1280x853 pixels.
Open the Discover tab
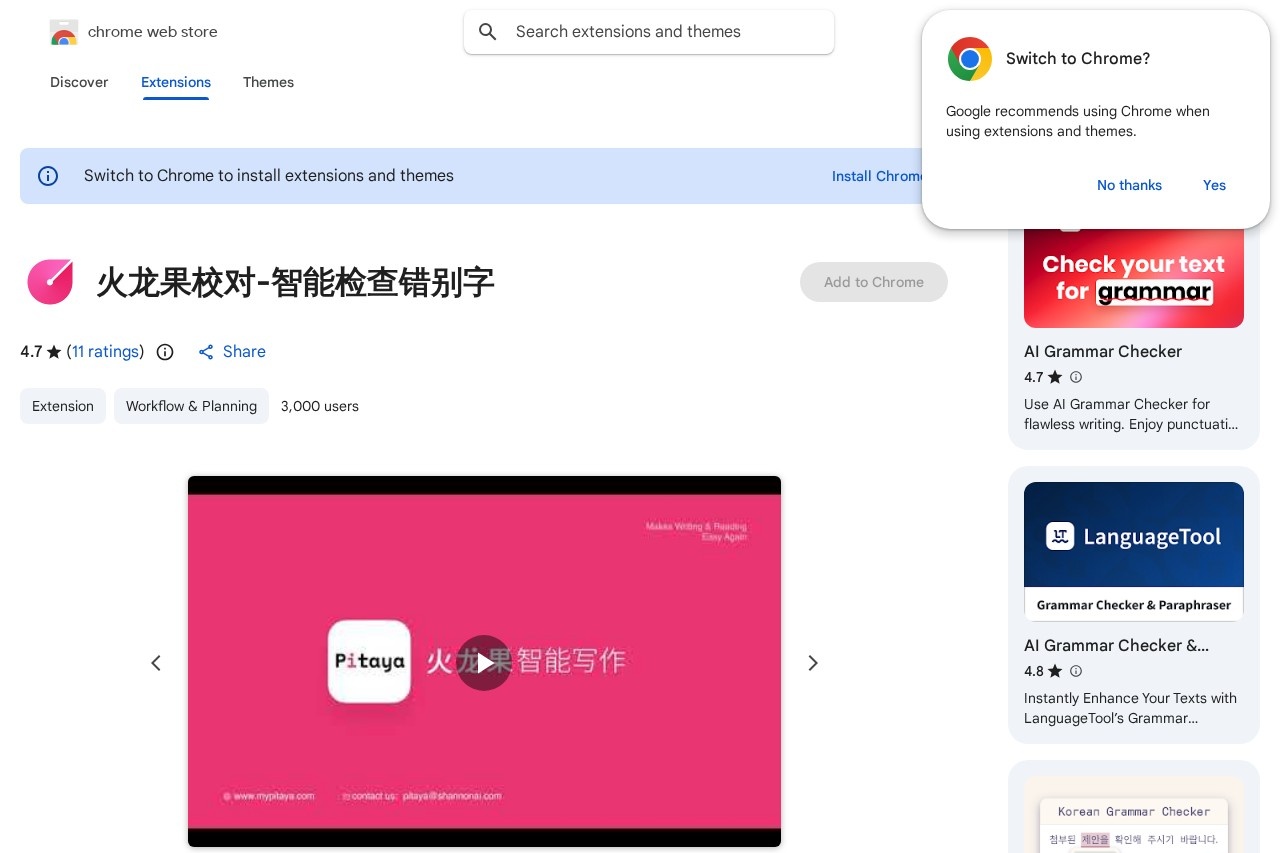79,83
